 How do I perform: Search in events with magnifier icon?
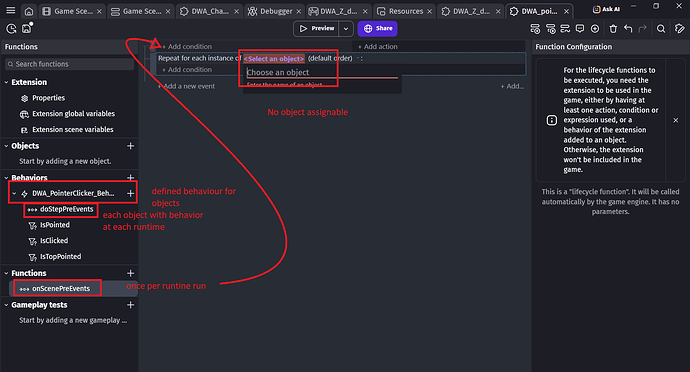coord(661,29)
